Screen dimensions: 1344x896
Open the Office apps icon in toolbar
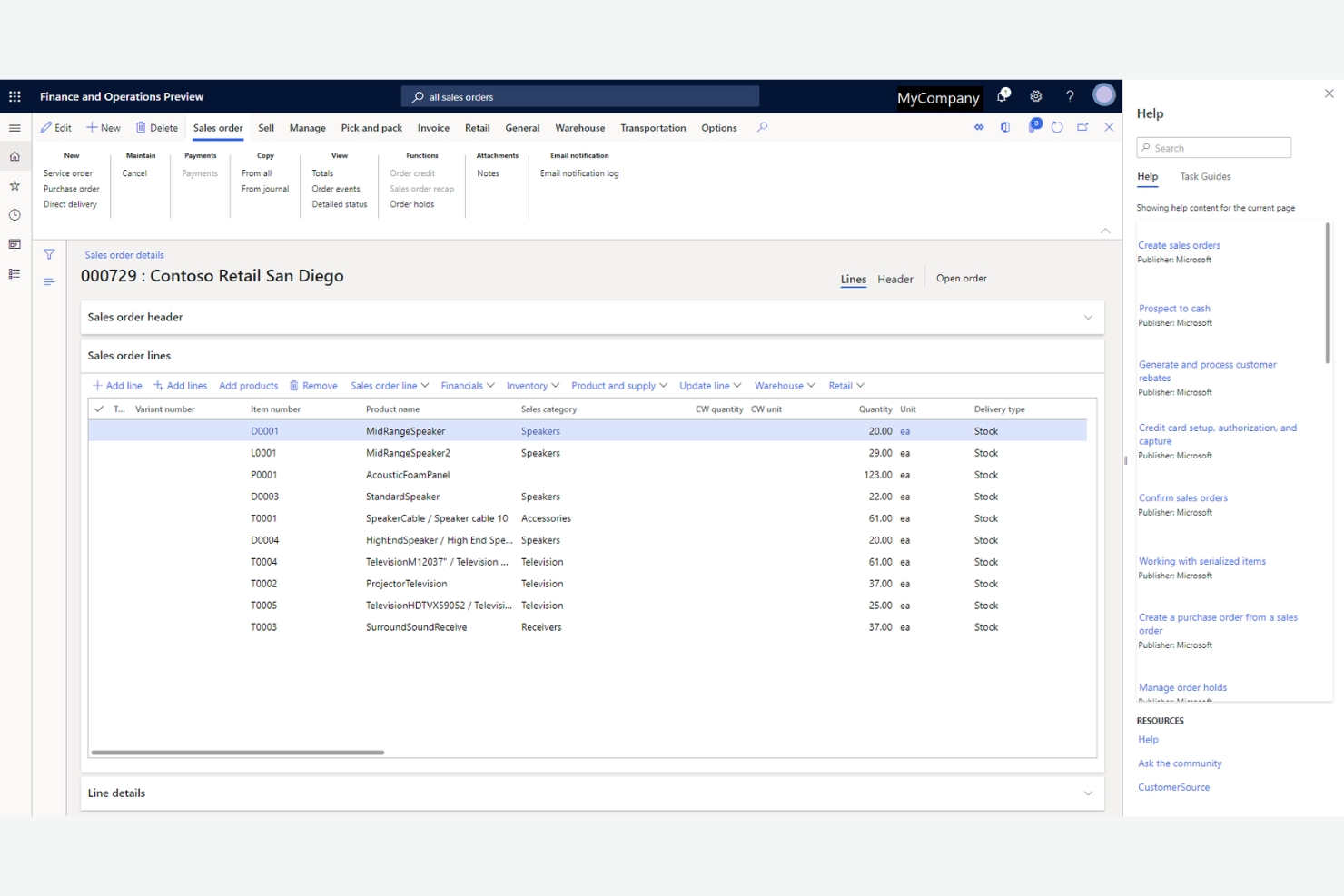[15, 96]
